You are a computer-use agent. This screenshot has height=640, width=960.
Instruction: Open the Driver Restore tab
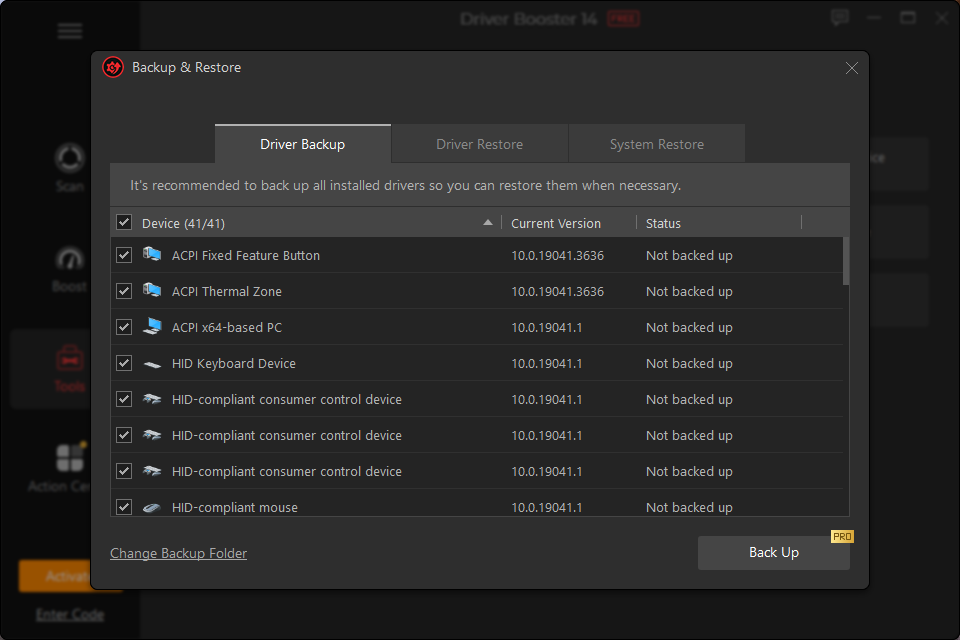point(479,144)
